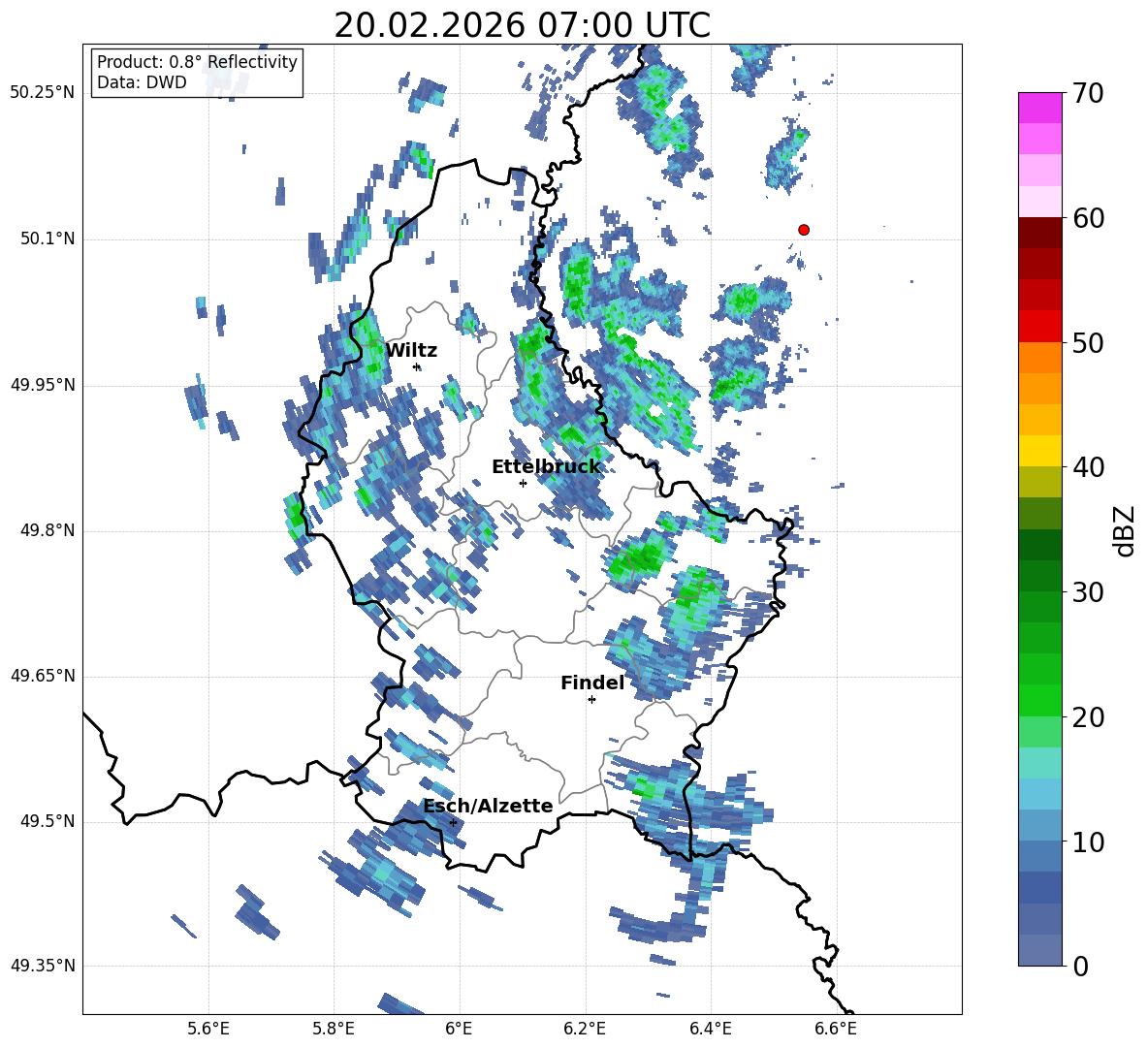
Task: Click the 50.1°N latitude label
Action: 48,239
